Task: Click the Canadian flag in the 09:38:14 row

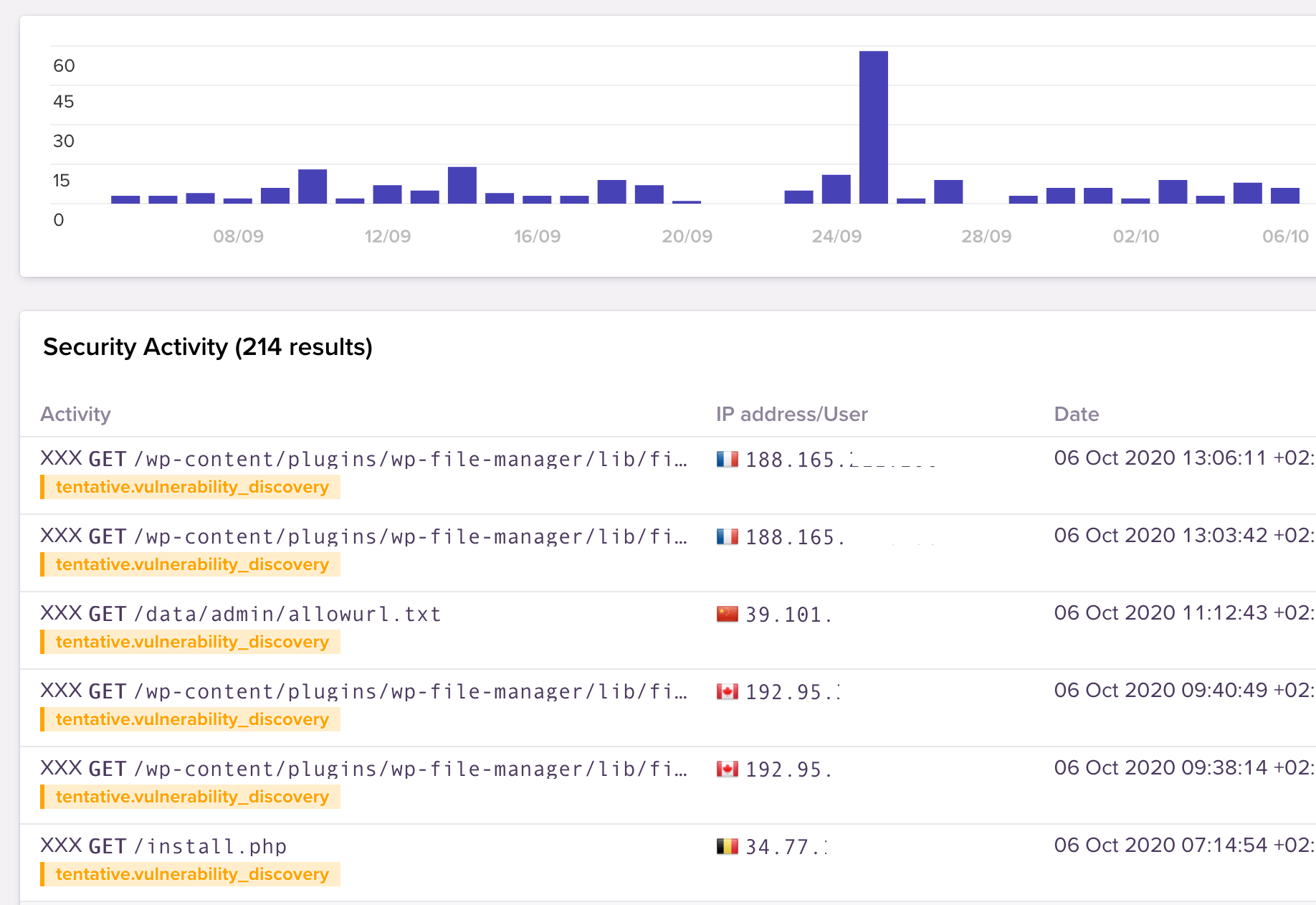Action: click(727, 769)
